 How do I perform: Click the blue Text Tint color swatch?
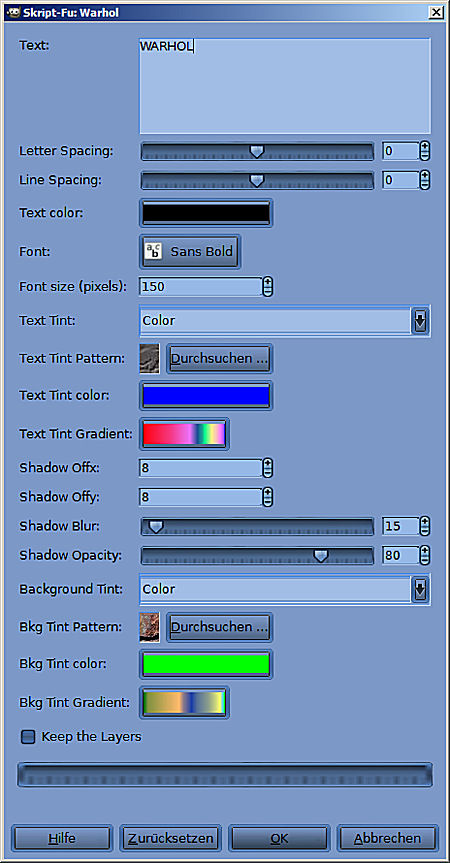(x=206, y=396)
